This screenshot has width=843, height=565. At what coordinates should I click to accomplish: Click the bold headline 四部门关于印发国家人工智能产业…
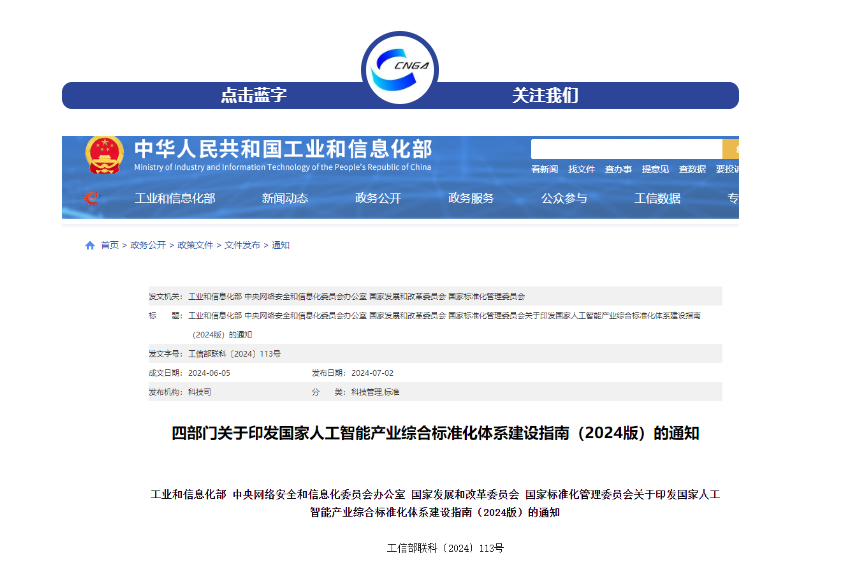[435, 433]
